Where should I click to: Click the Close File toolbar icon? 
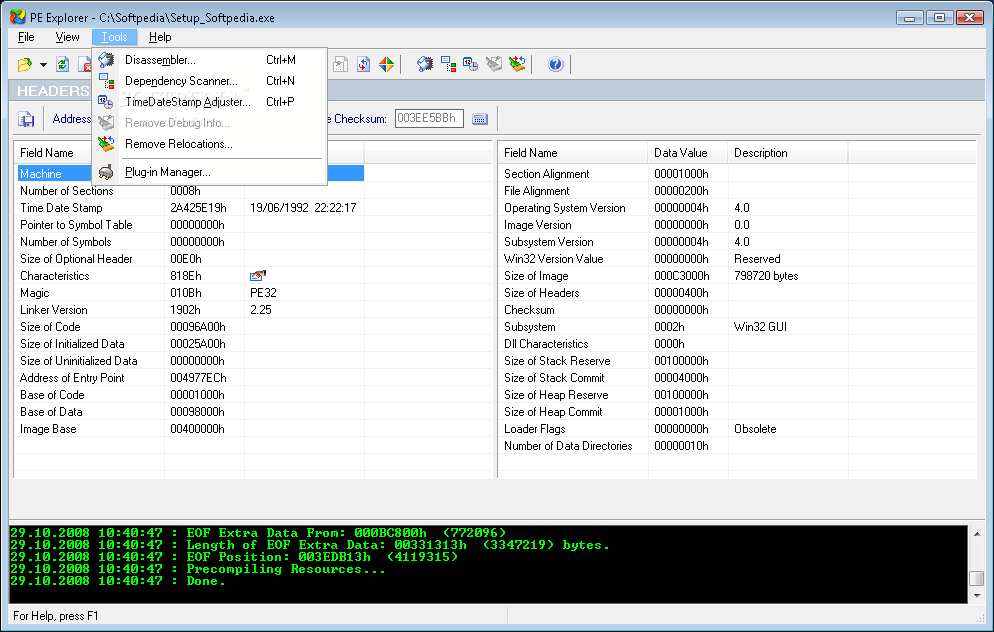(85, 64)
